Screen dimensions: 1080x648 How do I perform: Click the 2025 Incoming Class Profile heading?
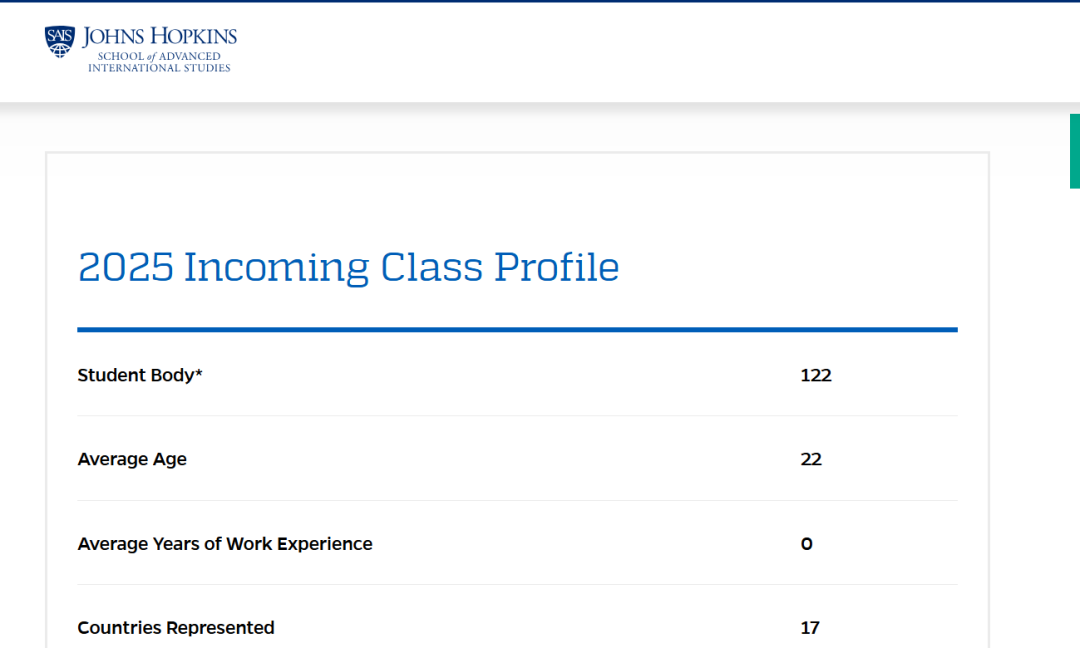[348, 268]
